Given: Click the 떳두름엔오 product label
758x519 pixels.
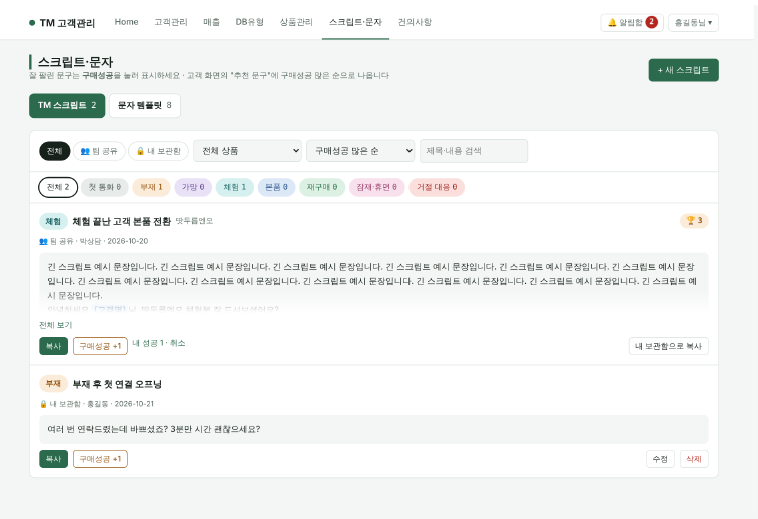Looking at the screenshot, I should [194, 221].
